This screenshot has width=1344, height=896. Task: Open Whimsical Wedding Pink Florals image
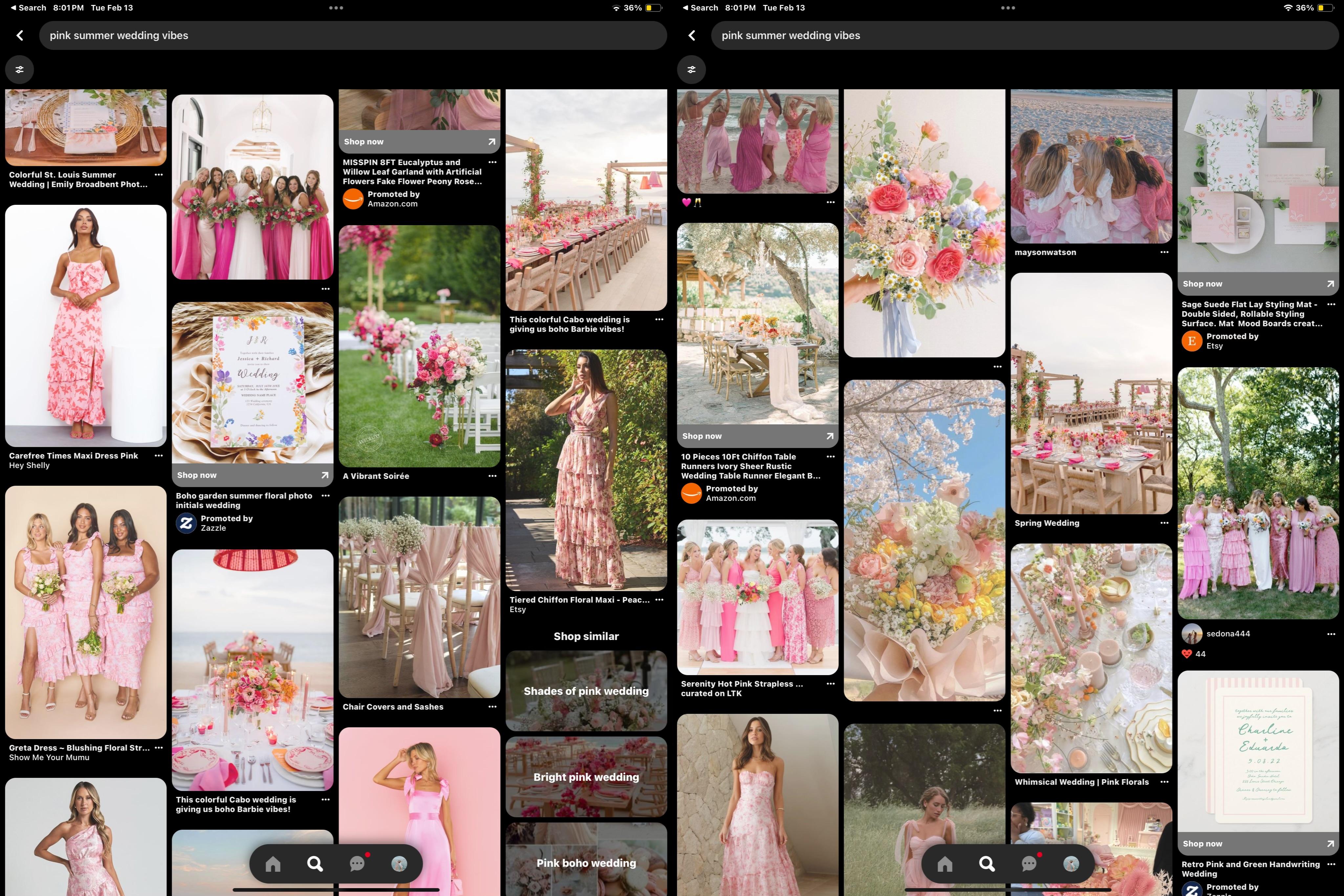pos(1092,658)
